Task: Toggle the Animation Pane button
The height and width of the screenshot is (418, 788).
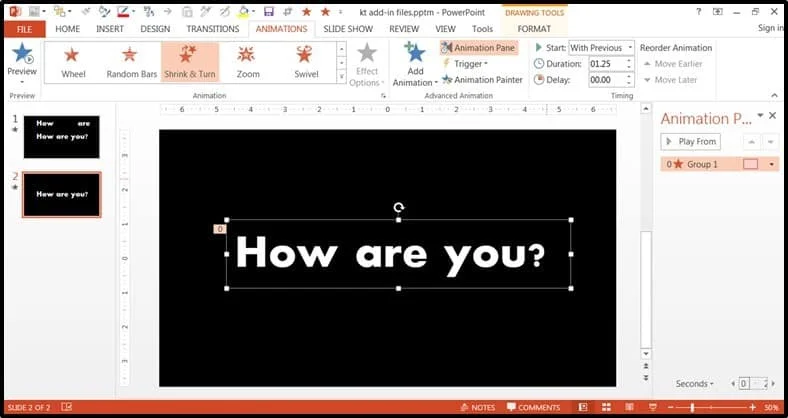Action: pyautogui.click(x=478, y=48)
